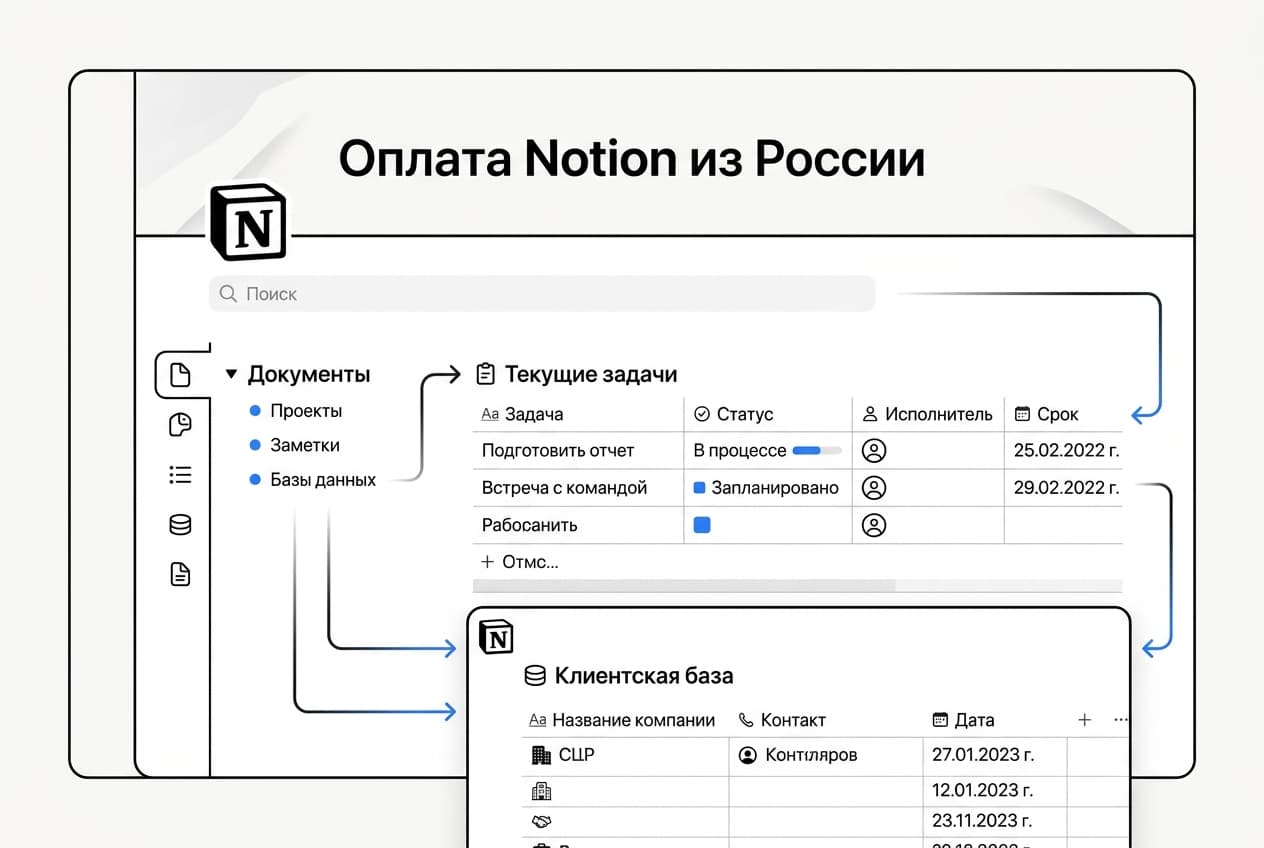The width and height of the screenshot is (1264, 848).
Task: Click the small Notion logo above Клиентская база
Action: coord(496,636)
